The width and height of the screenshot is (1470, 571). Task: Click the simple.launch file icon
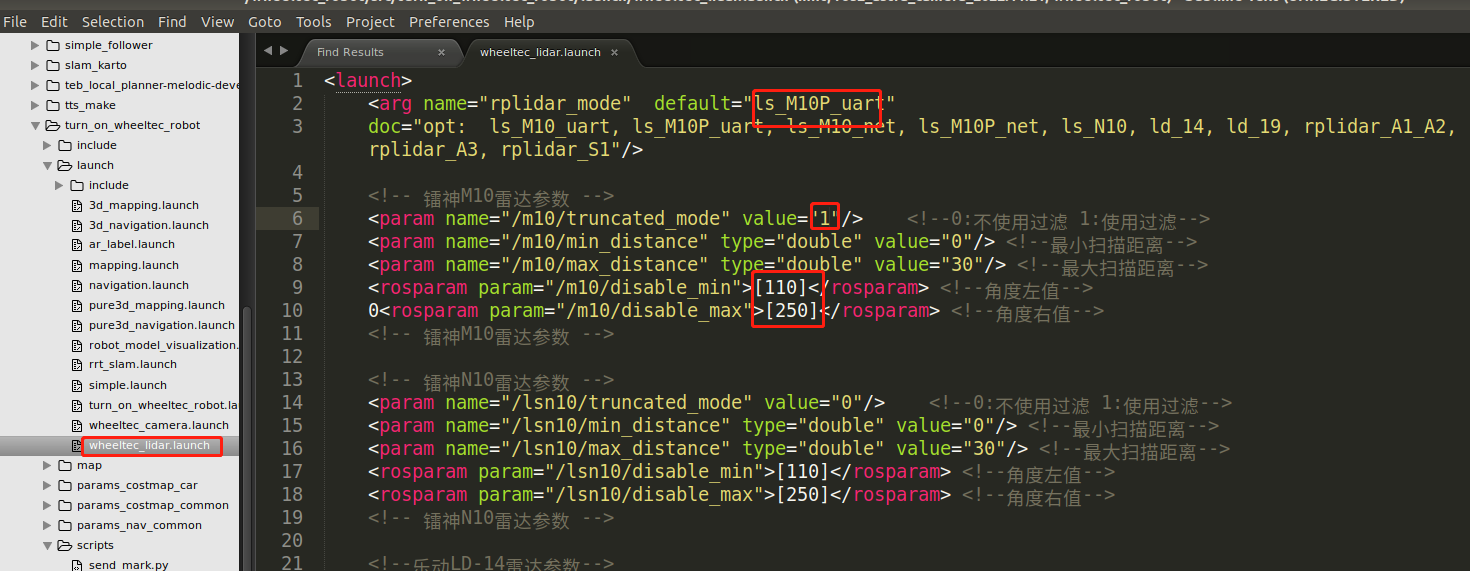pos(77,385)
